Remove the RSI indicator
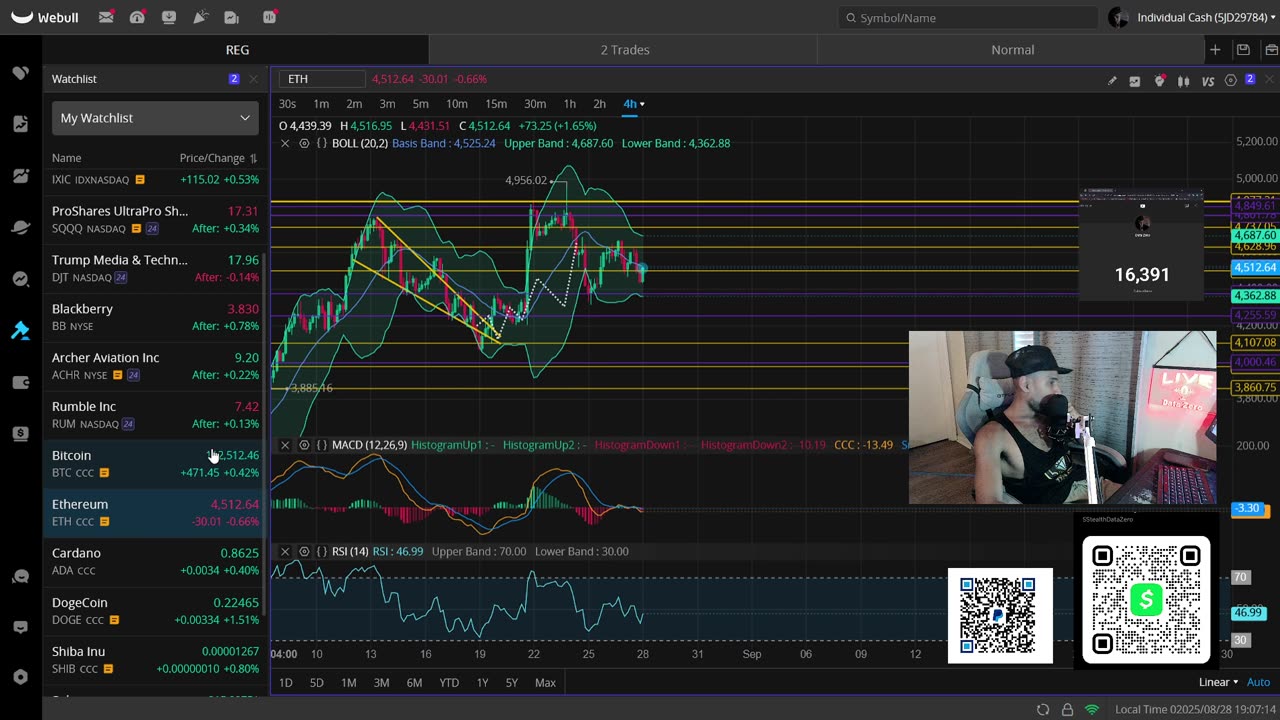The width and height of the screenshot is (1280, 720). (x=285, y=551)
